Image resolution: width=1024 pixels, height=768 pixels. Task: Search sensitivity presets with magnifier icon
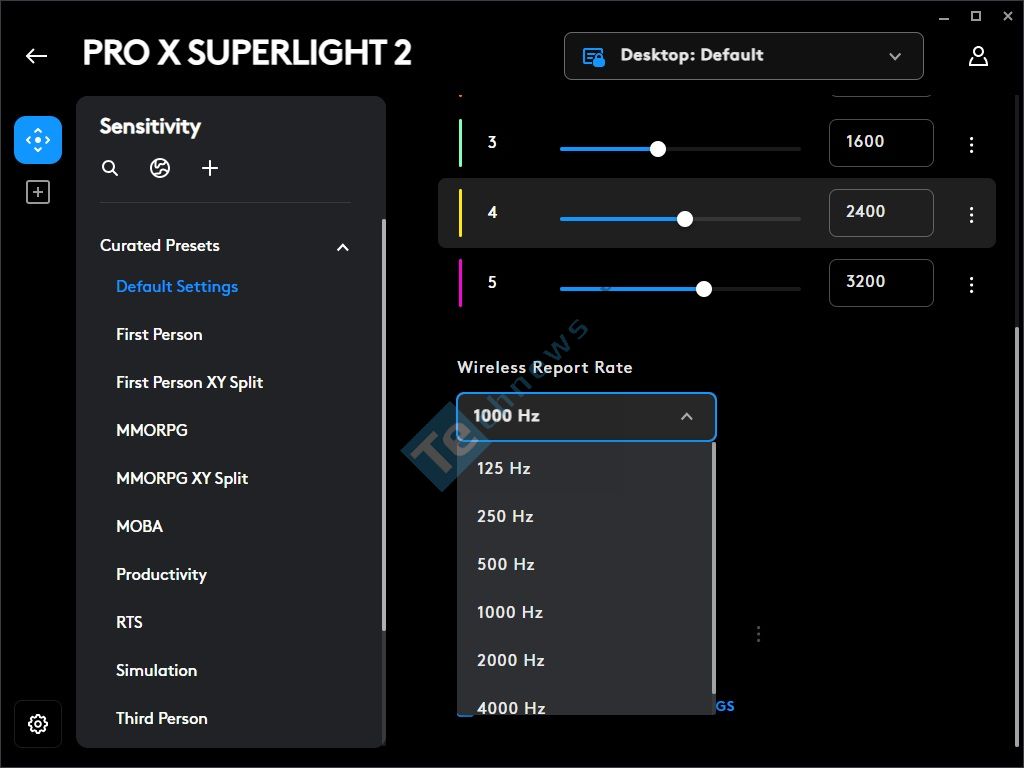(110, 168)
